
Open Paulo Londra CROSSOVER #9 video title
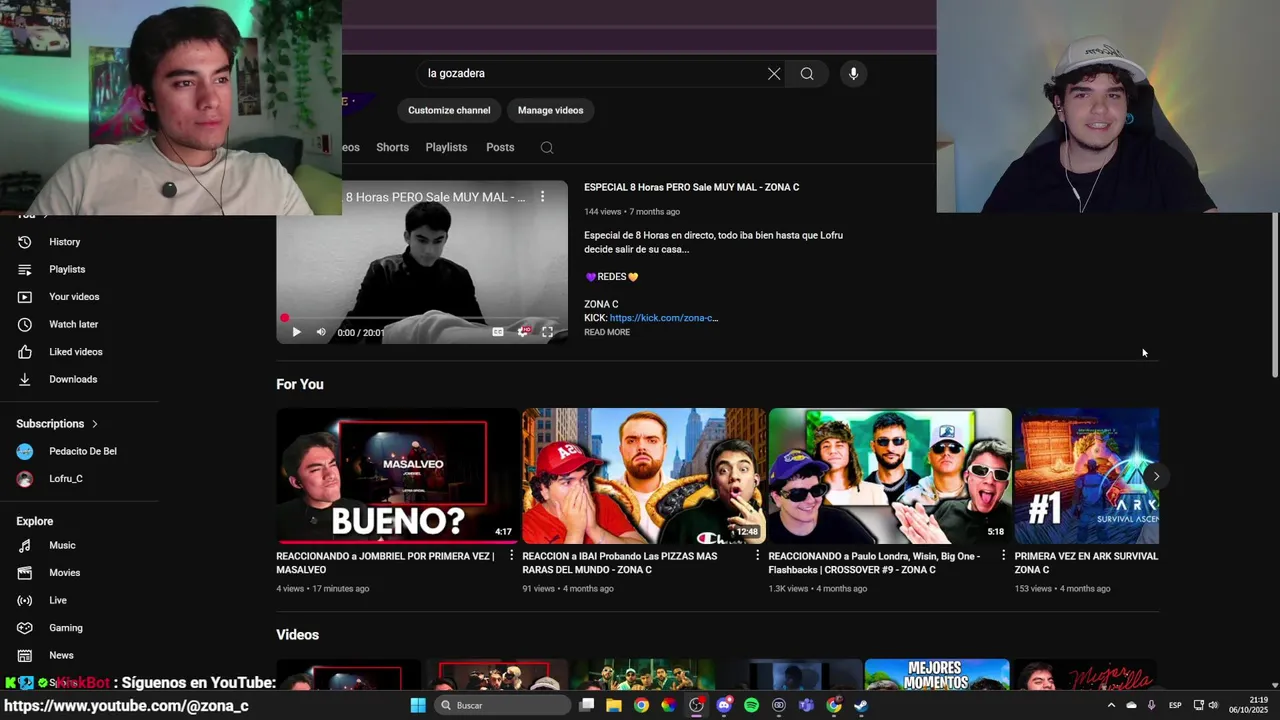[874, 563]
